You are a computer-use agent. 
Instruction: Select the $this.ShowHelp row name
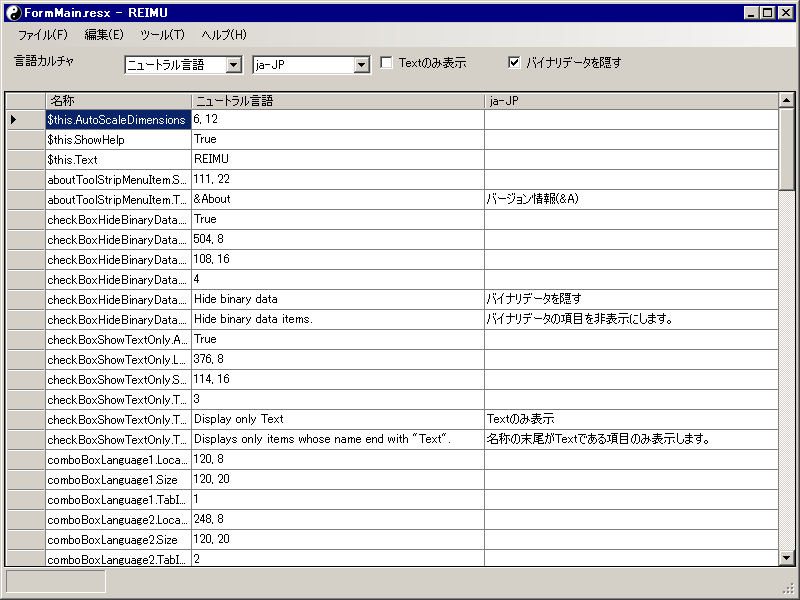click(118, 140)
